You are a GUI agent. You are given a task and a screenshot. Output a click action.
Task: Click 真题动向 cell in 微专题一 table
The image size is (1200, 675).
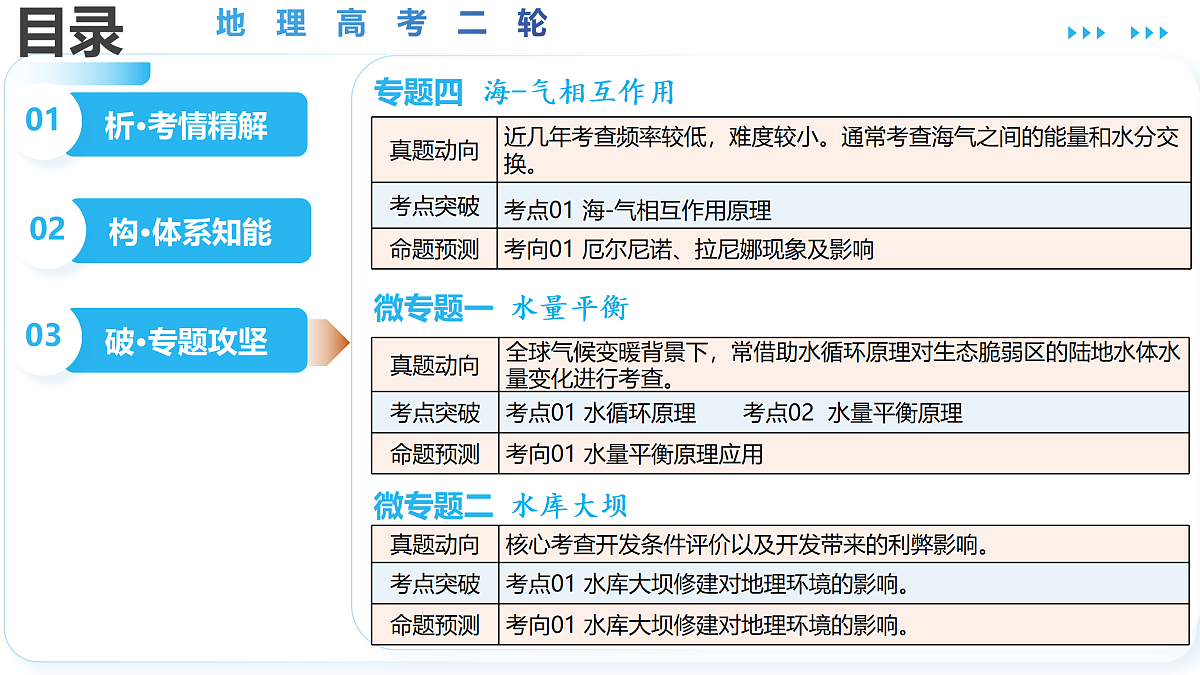pyautogui.click(x=435, y=365)
